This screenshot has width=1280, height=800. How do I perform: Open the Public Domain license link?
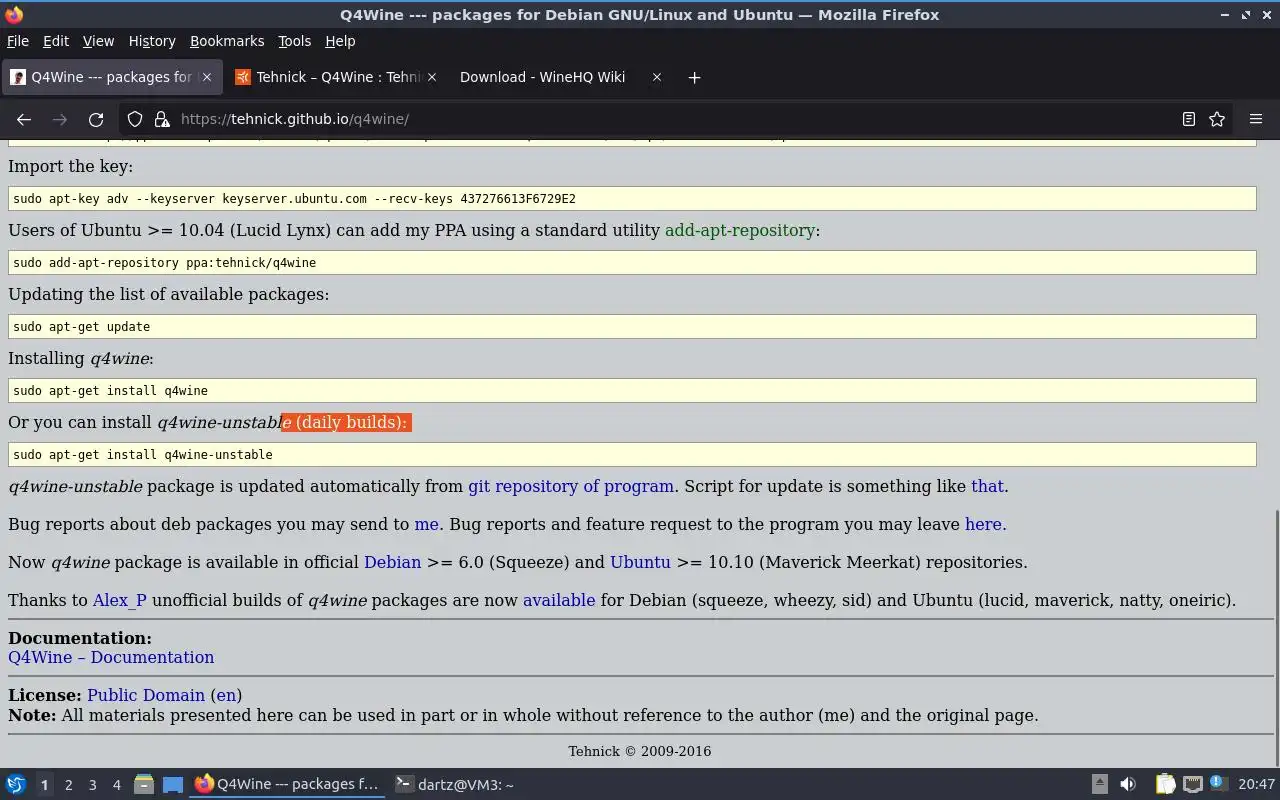146,695
